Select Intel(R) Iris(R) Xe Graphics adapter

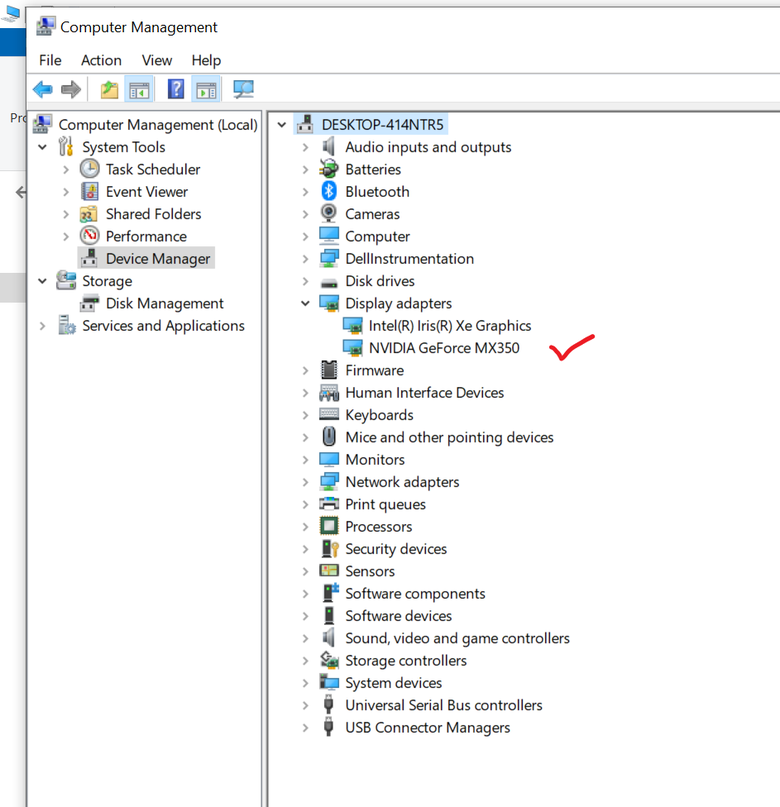click(x=450, y=326)
